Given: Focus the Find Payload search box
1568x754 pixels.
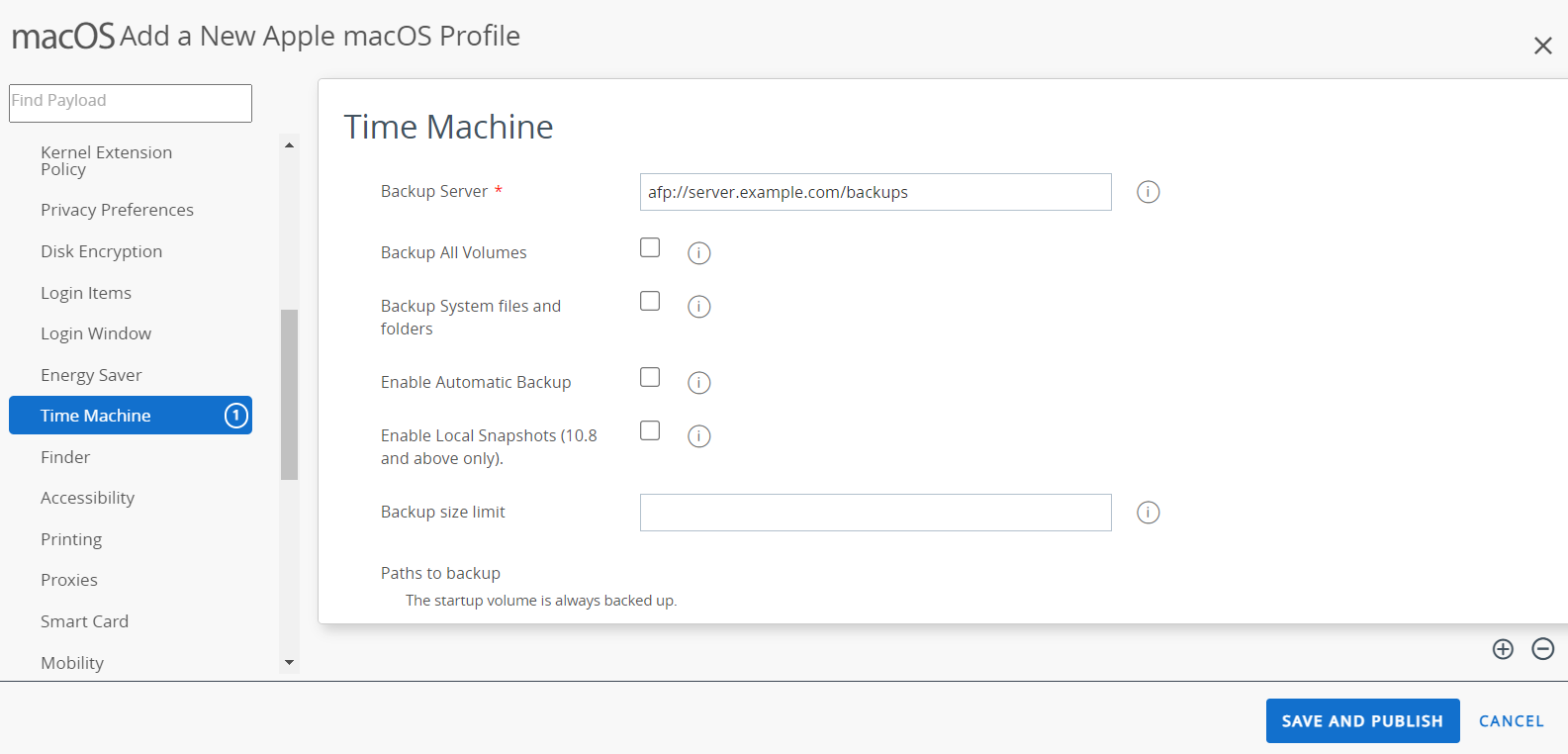Looking at the screenshot, I should click(131, 103).
